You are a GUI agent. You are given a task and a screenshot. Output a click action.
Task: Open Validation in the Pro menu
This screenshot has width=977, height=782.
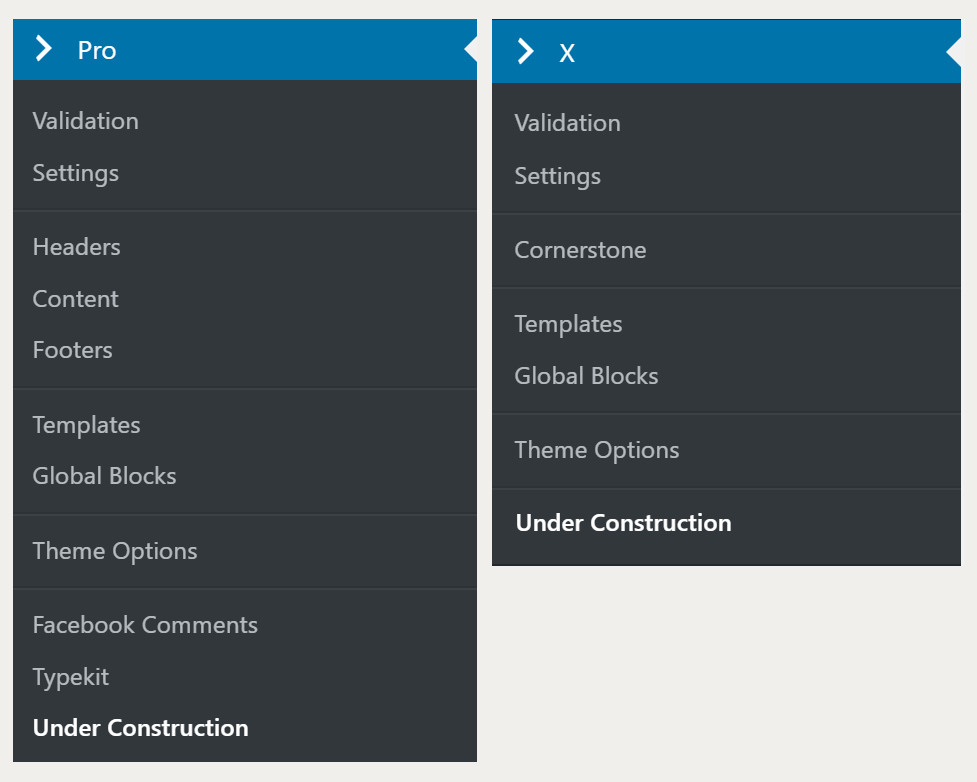[x=86, y=121]
